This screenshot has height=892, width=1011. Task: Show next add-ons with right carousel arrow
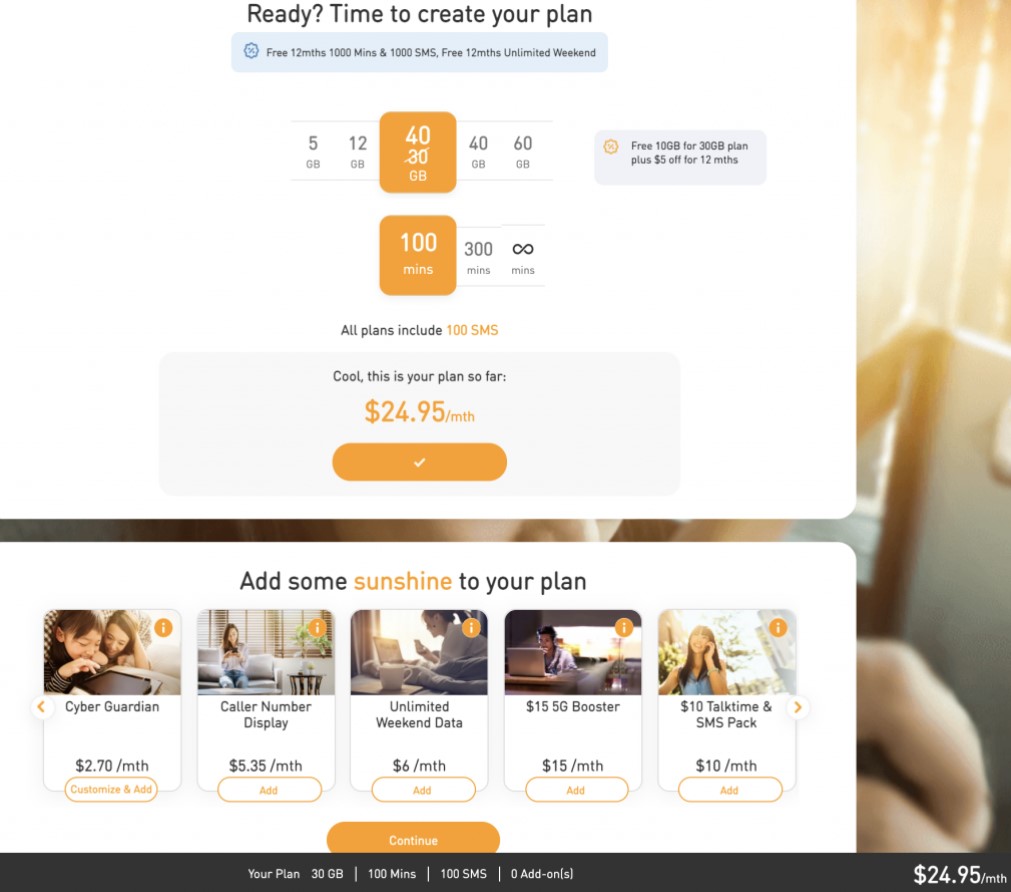coord(798,707)
